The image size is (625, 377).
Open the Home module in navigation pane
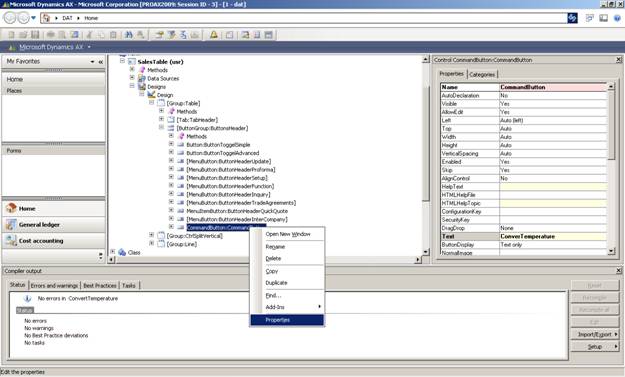point(53,208)
